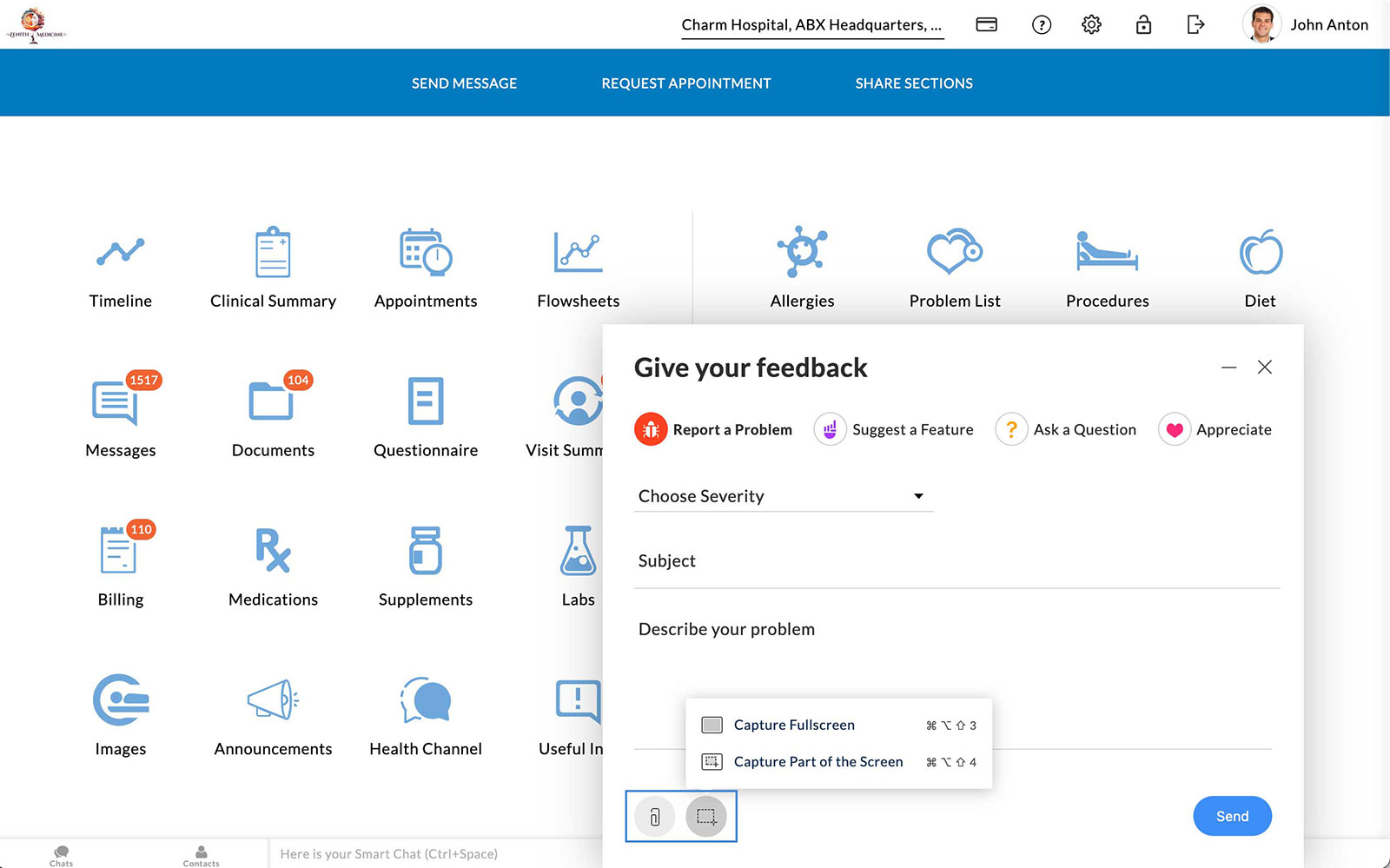Open the help question mark icon

[x=1041, y=24]
